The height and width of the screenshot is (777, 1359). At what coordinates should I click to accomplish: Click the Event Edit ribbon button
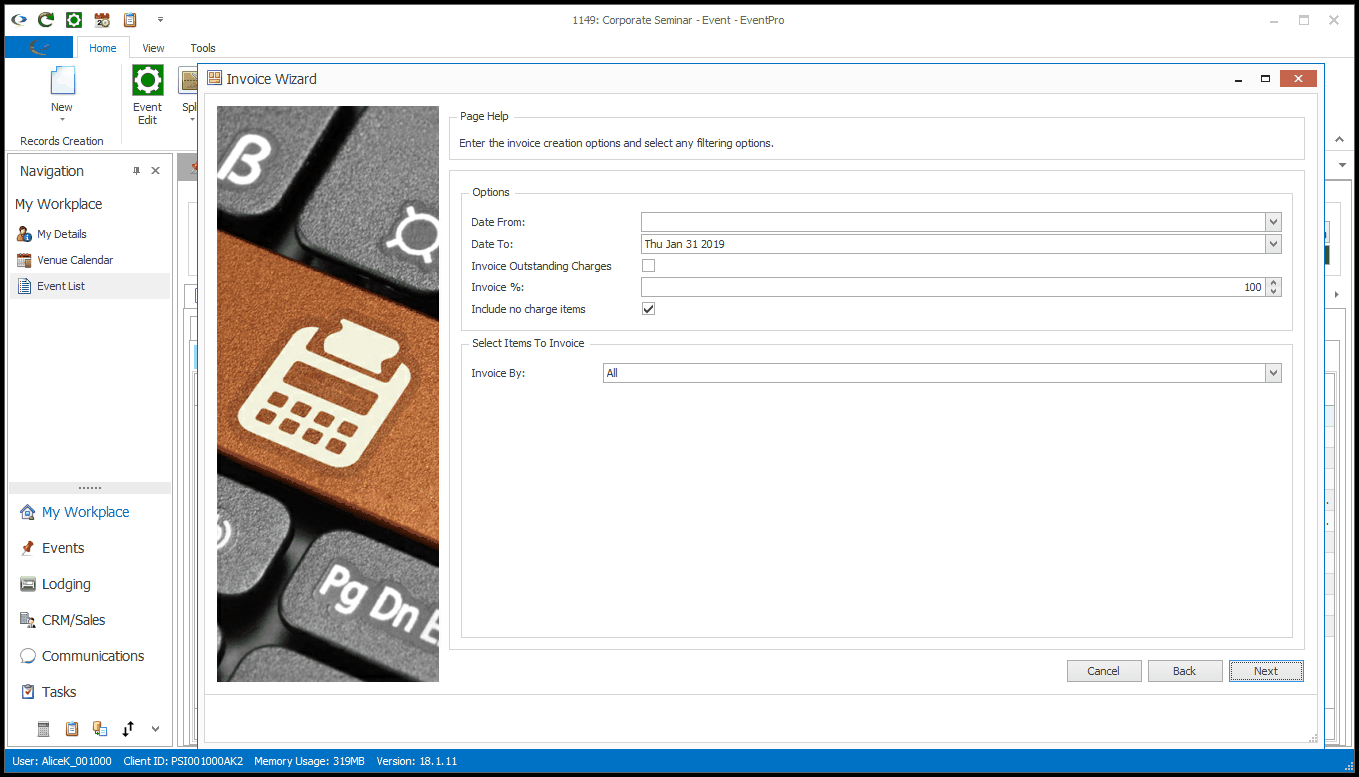click(147, 95)
